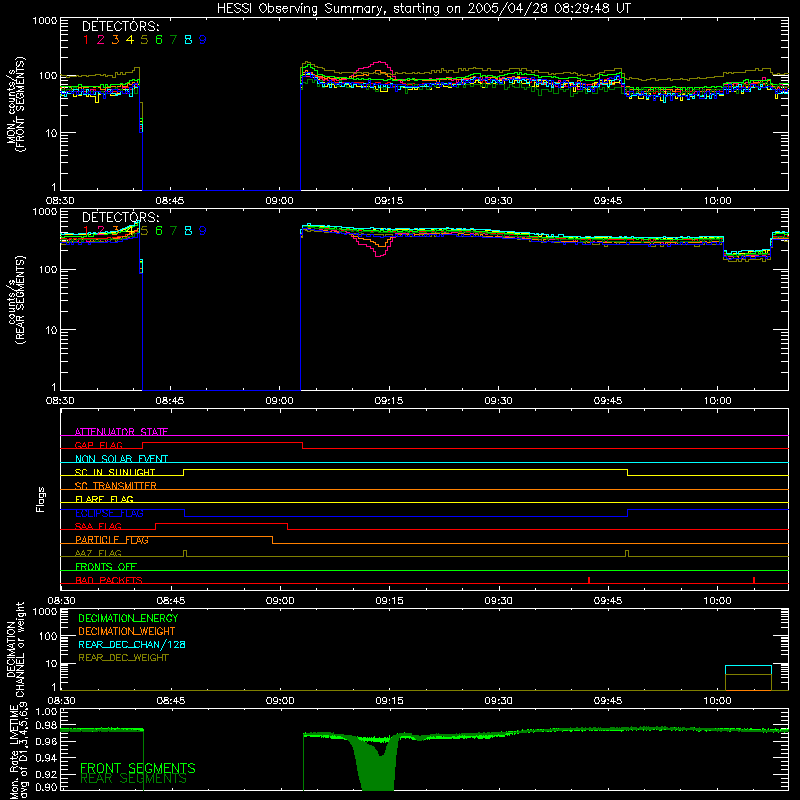Click the ECLIPSE_FLAG label
Image resolution: width=800 pixels, height=800 pixels.
109,513
